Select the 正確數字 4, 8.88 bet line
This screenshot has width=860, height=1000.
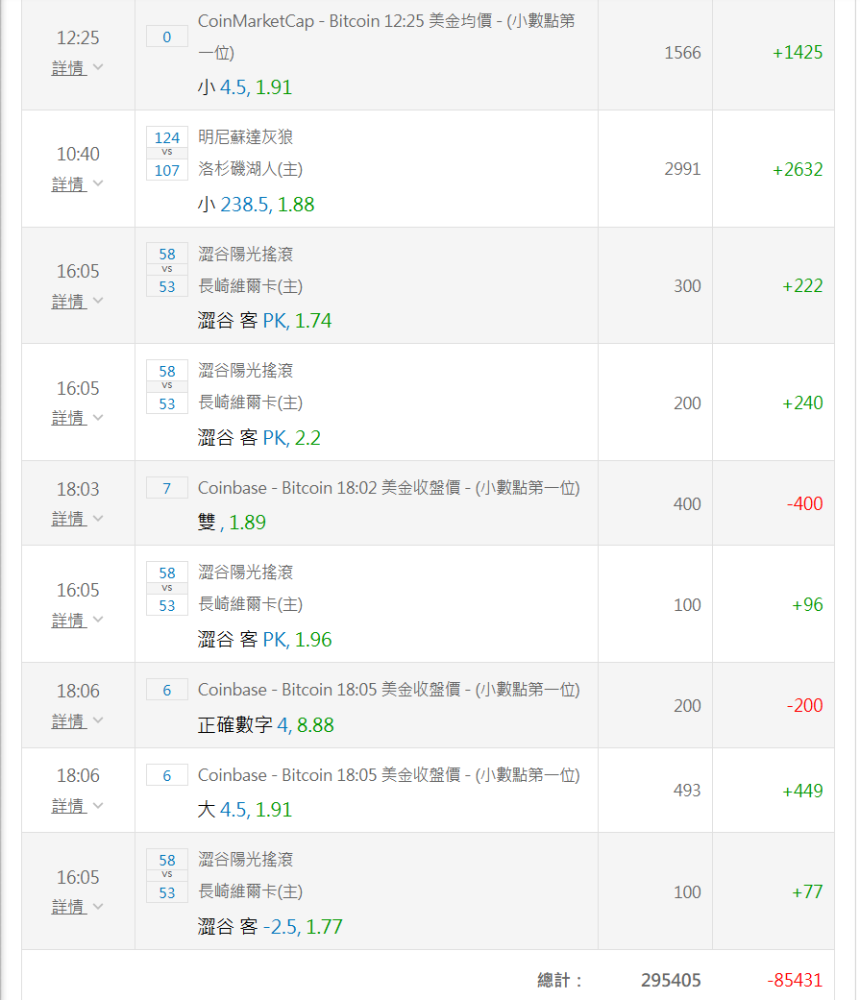pos(266,725)
